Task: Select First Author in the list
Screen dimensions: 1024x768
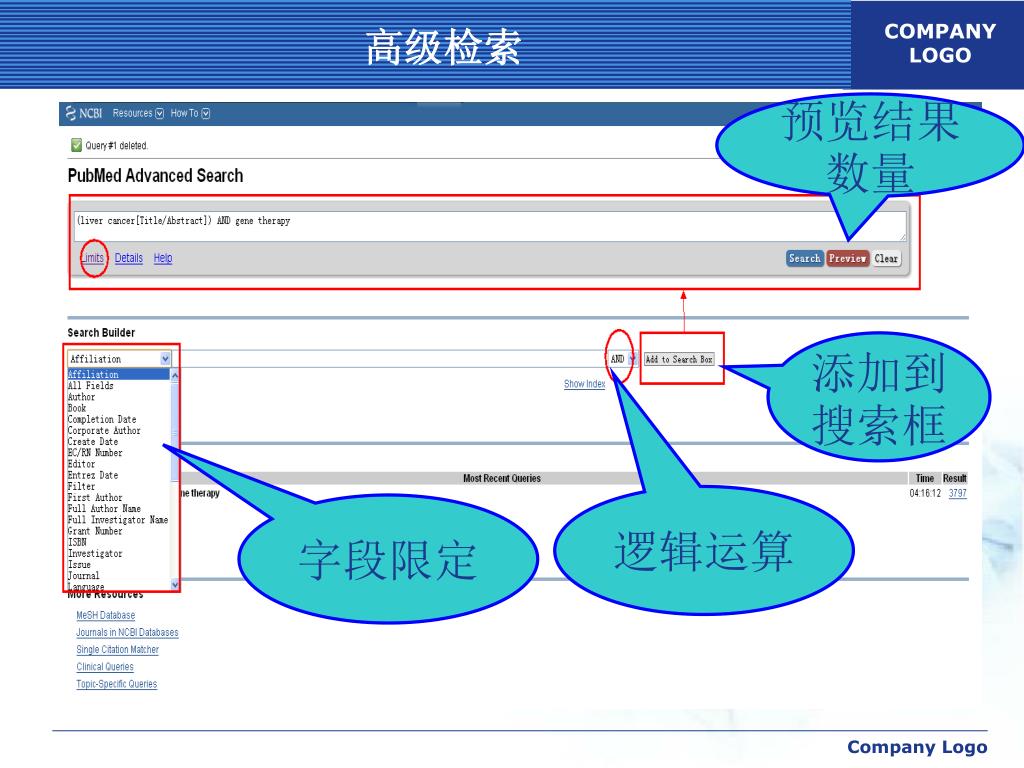Action: 118,497
